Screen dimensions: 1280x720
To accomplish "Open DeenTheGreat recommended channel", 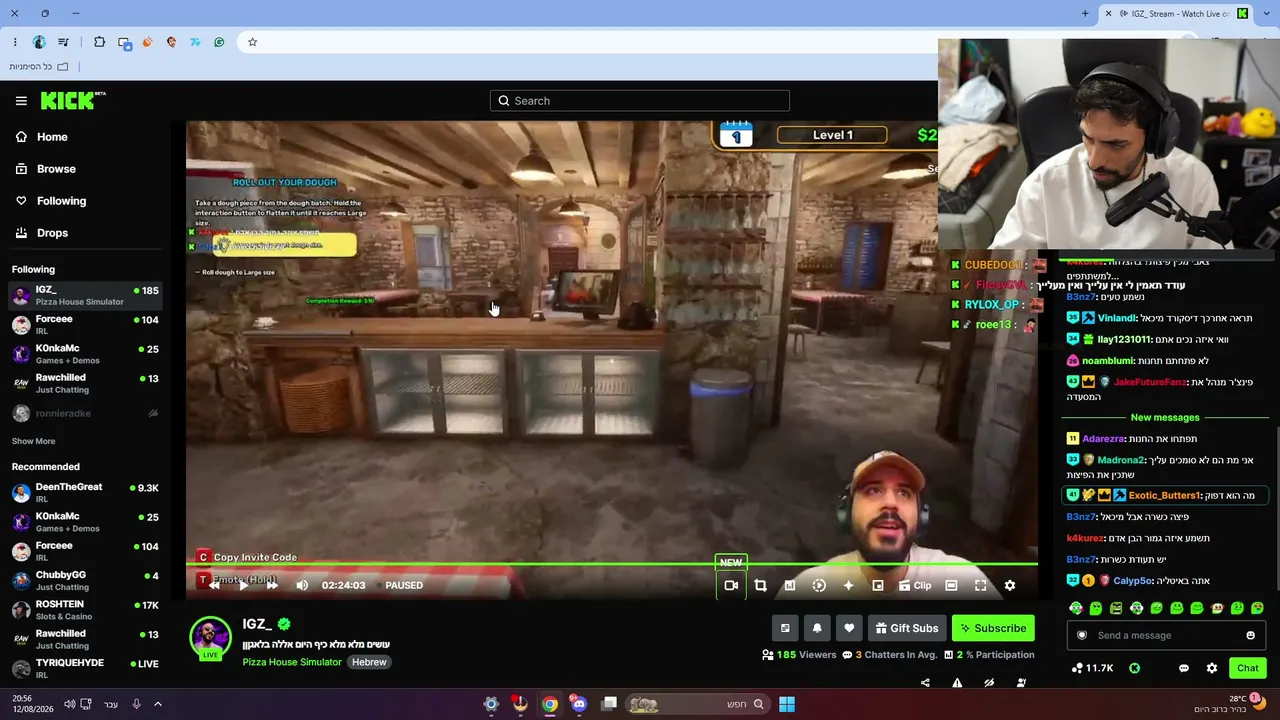I will [86, 492].
